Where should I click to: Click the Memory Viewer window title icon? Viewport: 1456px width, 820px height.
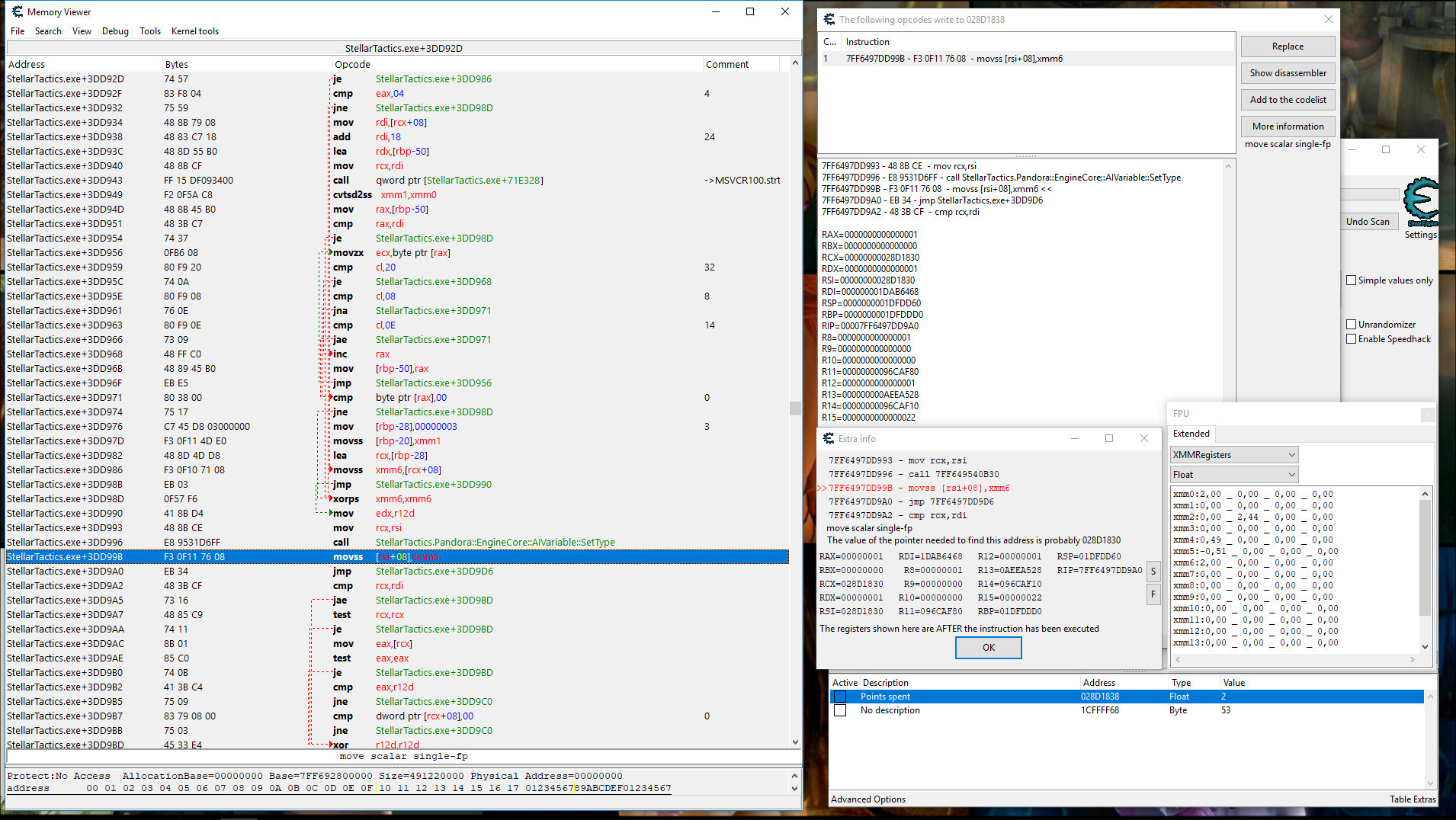(x=17, y=12)
